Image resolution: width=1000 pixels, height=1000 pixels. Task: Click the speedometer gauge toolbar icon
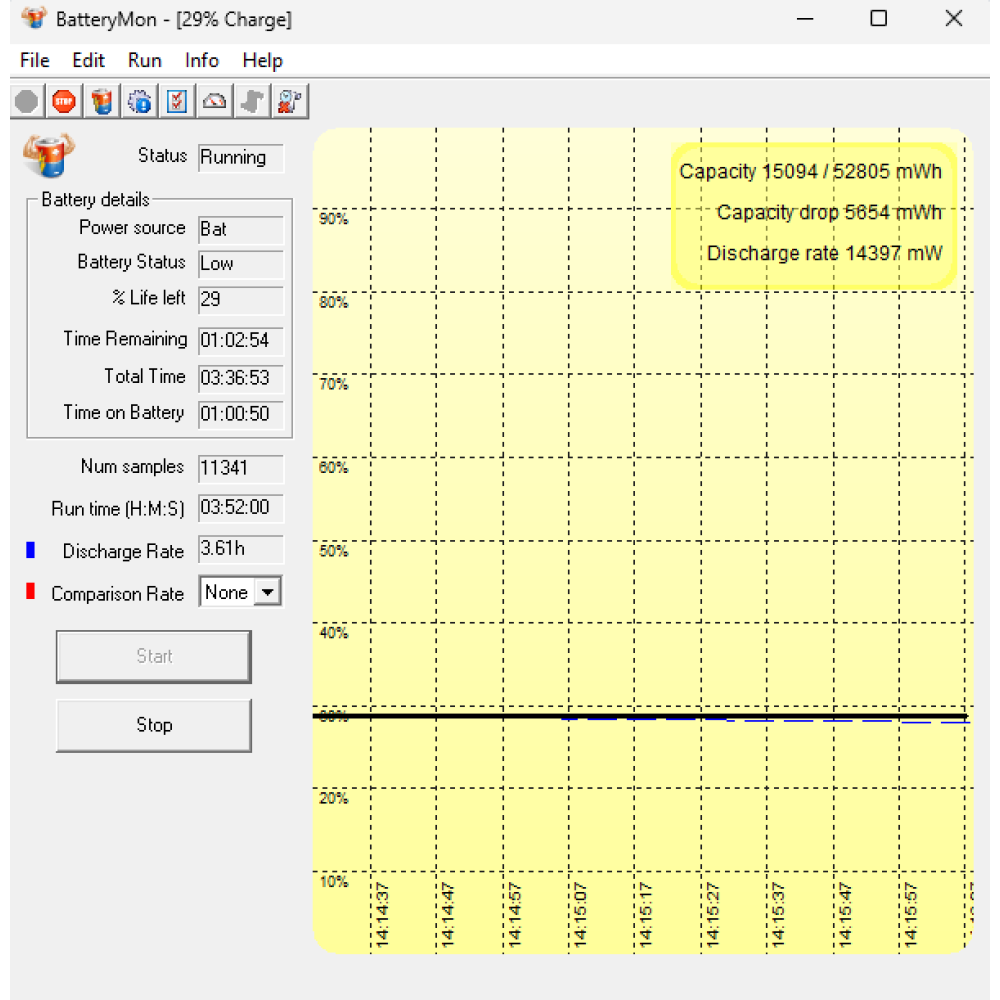tap(215, 101)
